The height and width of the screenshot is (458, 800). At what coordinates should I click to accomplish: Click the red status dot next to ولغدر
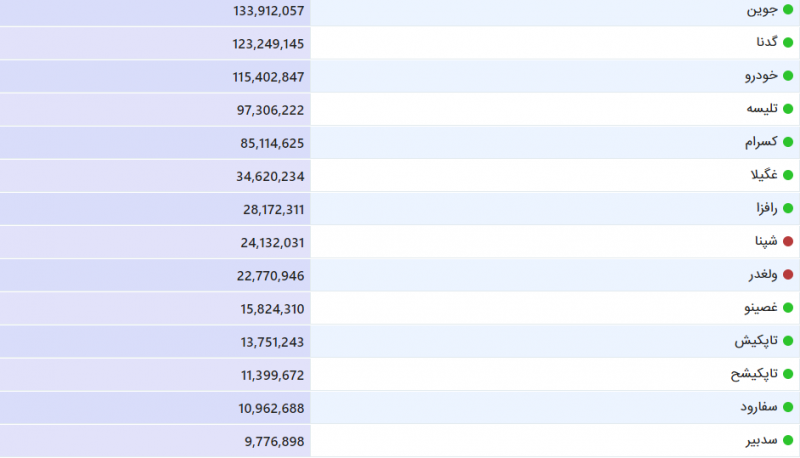pyautogui.click(x=788, y=274)
